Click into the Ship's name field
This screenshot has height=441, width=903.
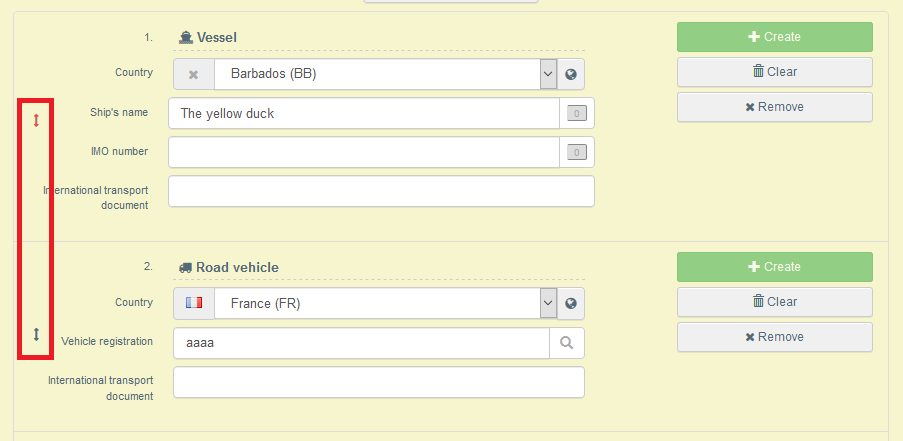point(364,113)
